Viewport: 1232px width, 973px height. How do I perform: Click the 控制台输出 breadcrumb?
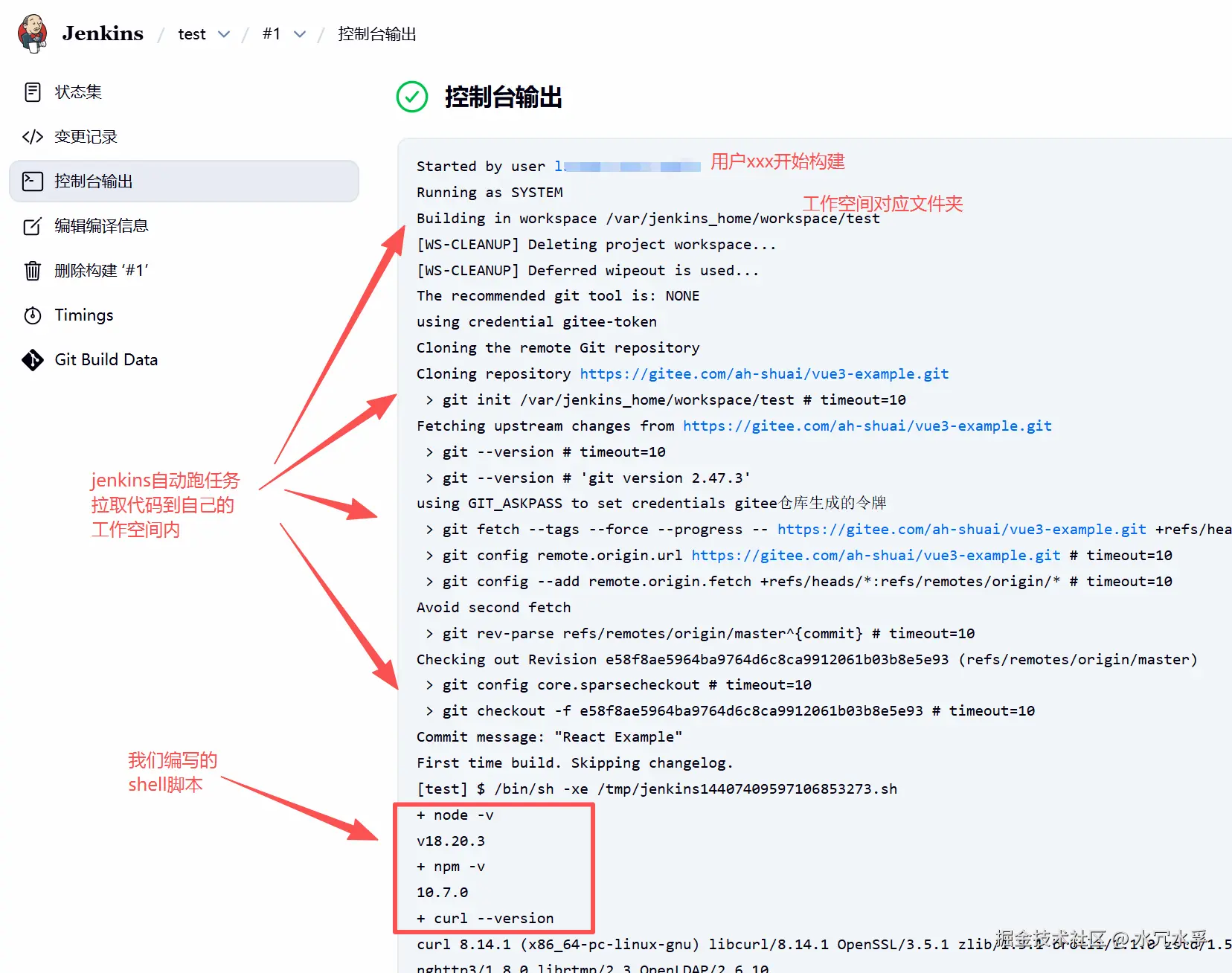coord(377,34)
